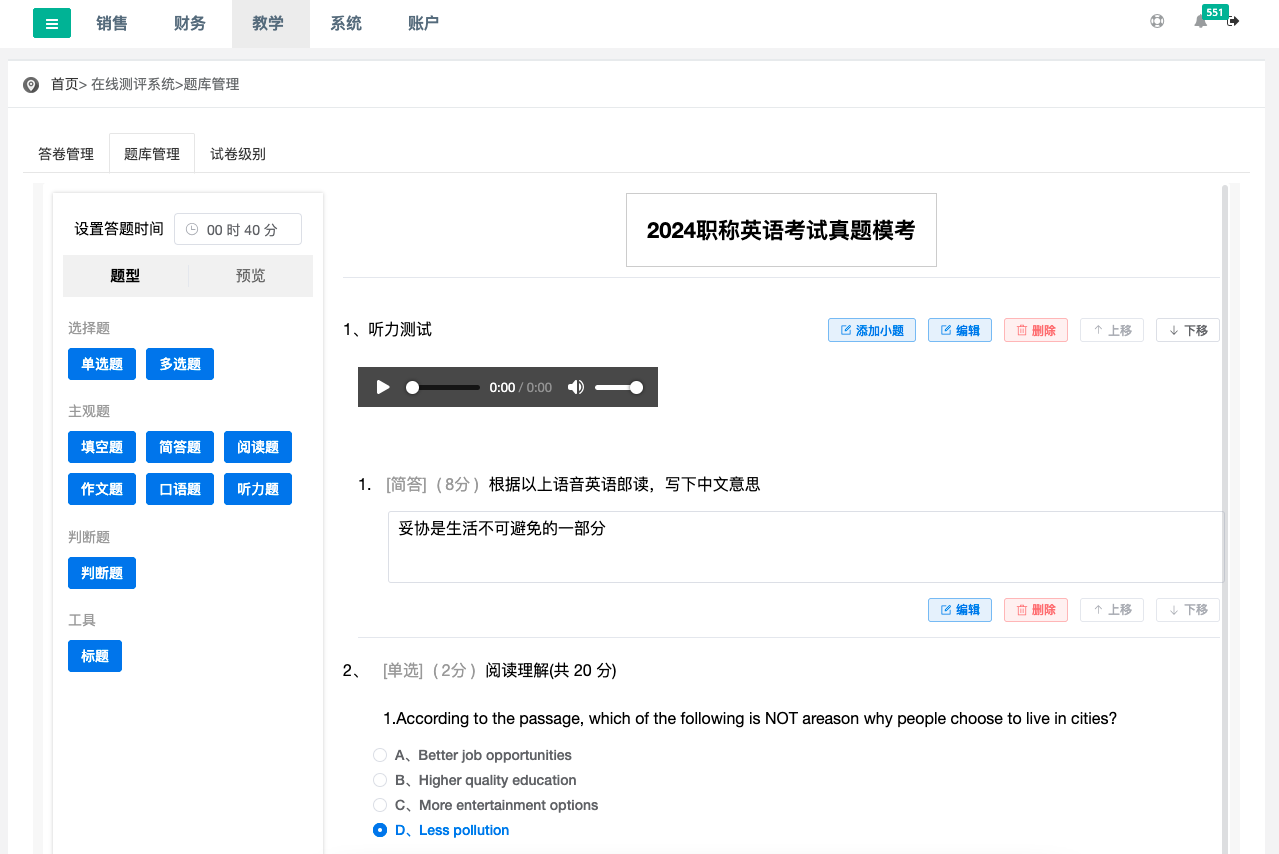The width and height of the screenshot is (1279, 854).
Task: Switch to 答卷管理 tab
Action: coord(66,154)
